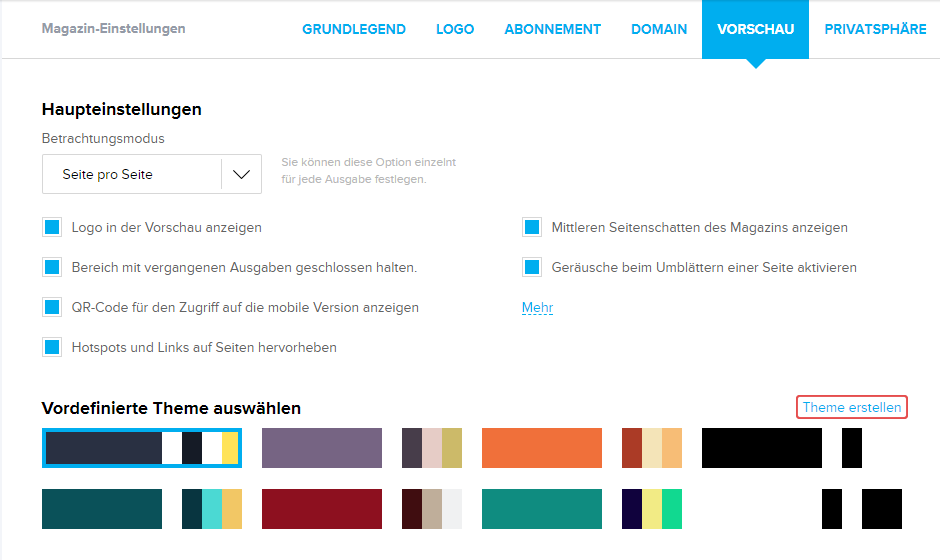Open the ABONNEMENT tab

point(552,29)
